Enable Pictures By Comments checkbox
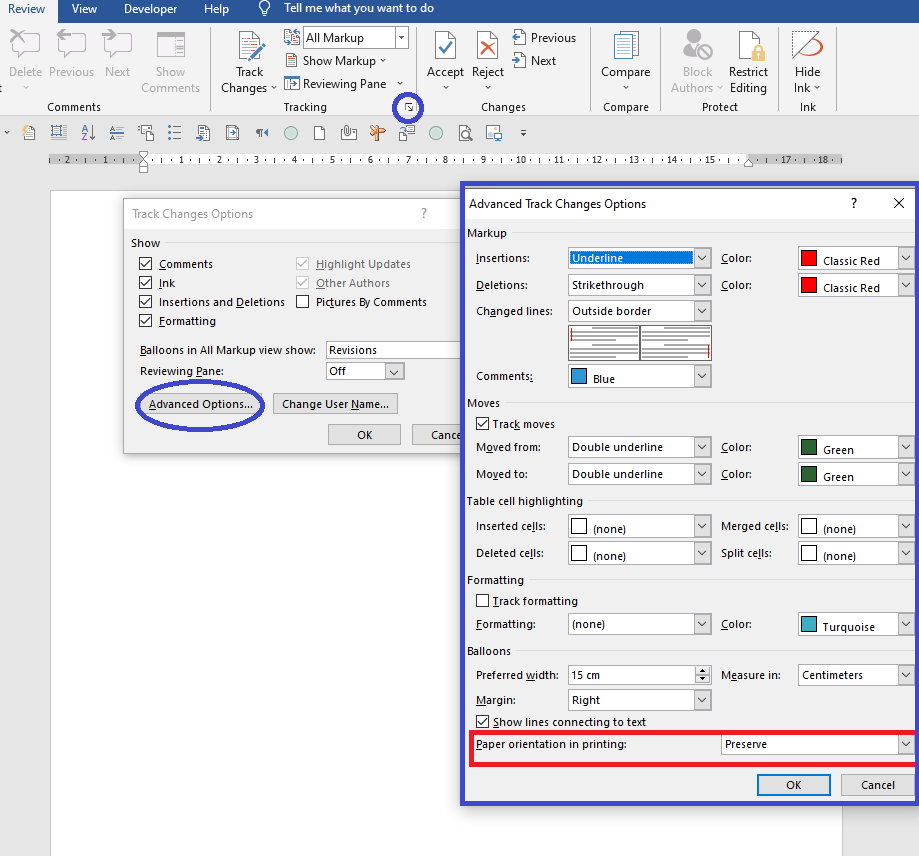This screenshot has height=856, width=919. point(302,302)
